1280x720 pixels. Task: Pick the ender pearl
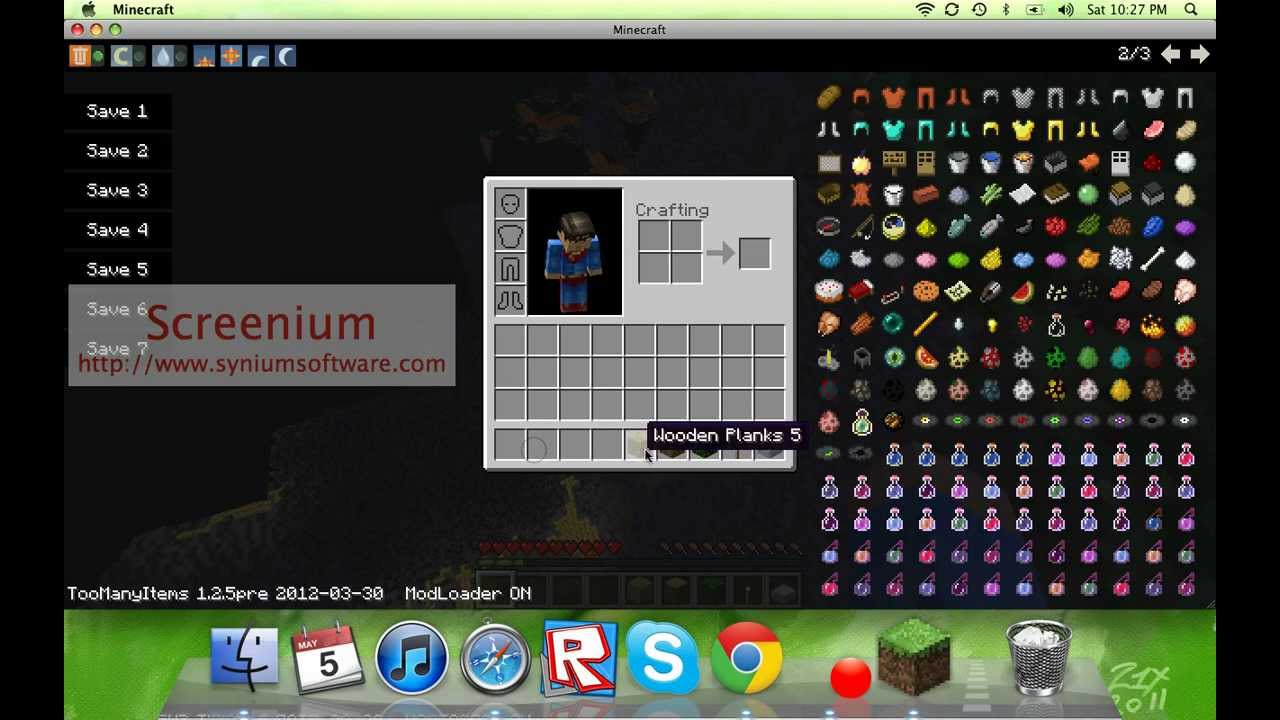coord(893,324)
